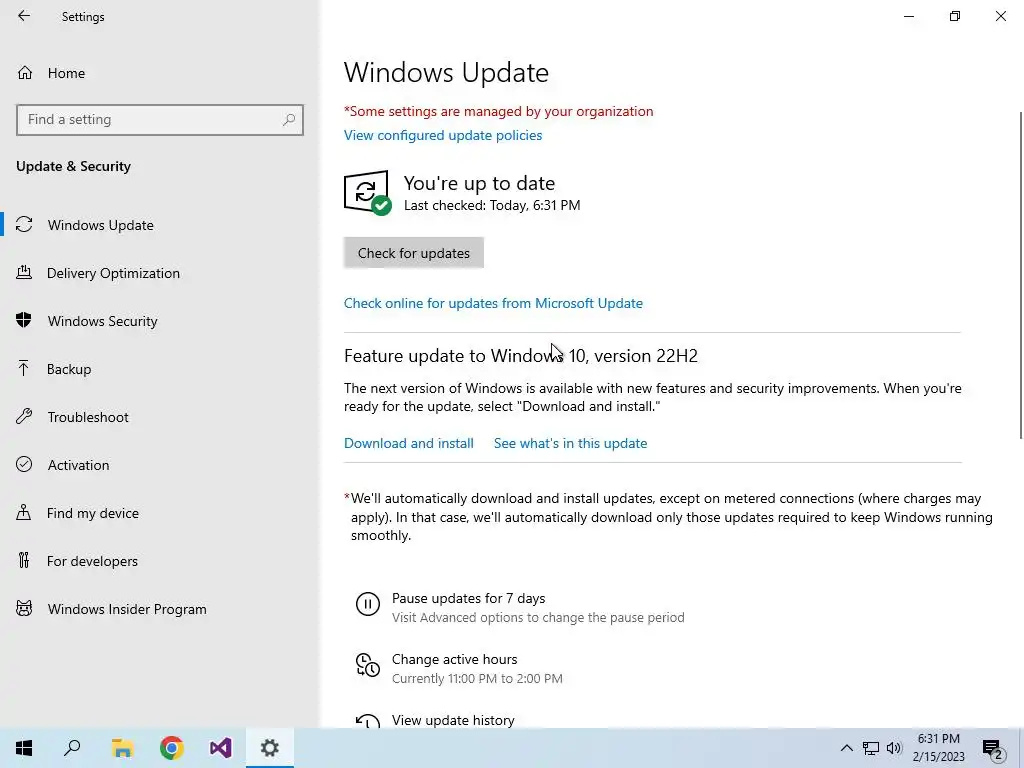
Task: Click Home label in the sidebar
Action: [x=66, y=73]
